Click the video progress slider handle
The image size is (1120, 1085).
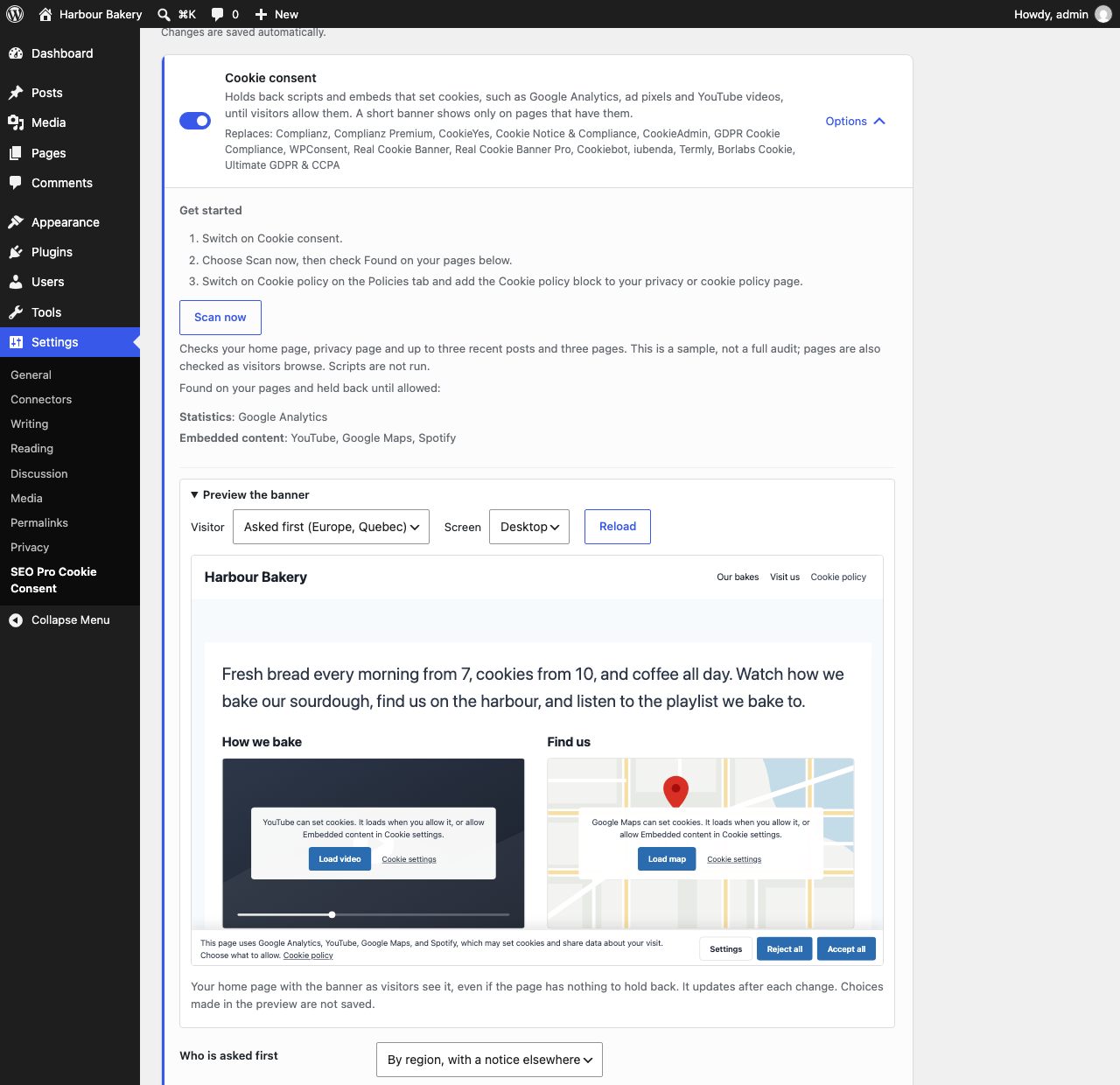coord(332,914)
